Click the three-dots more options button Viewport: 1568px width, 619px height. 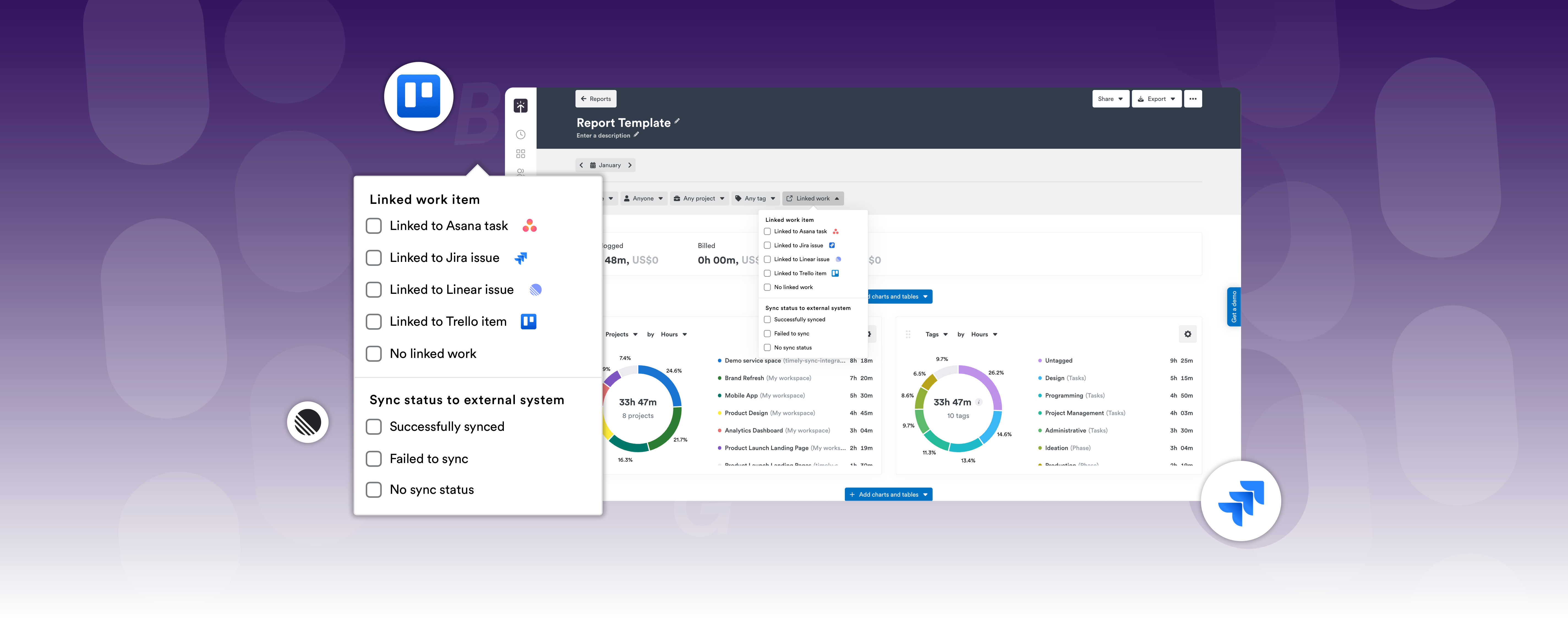coord(1192,98)
